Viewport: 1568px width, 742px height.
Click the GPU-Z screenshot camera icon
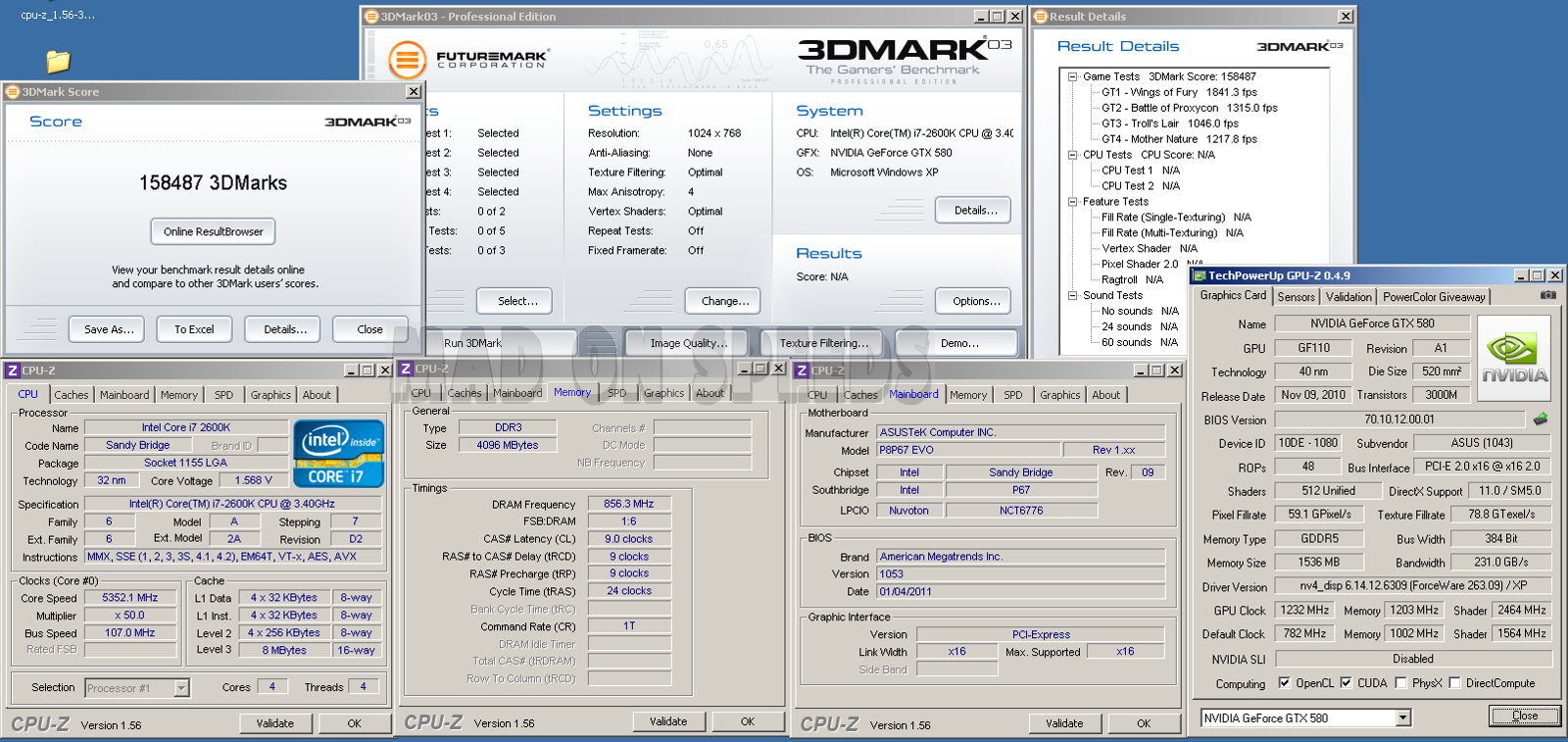click(1547, 294)
